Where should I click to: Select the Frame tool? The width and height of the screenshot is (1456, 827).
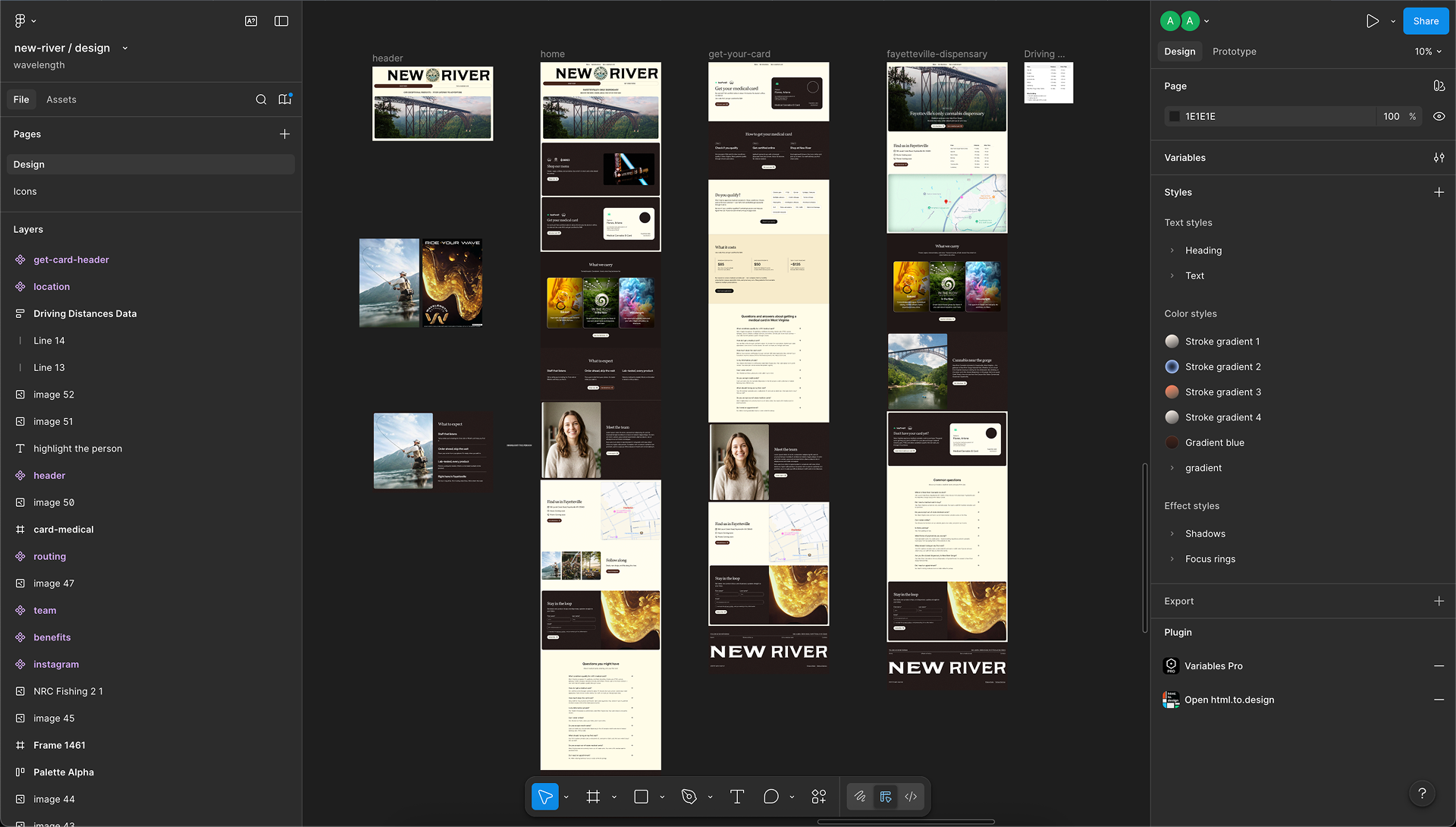coord(594,797)
